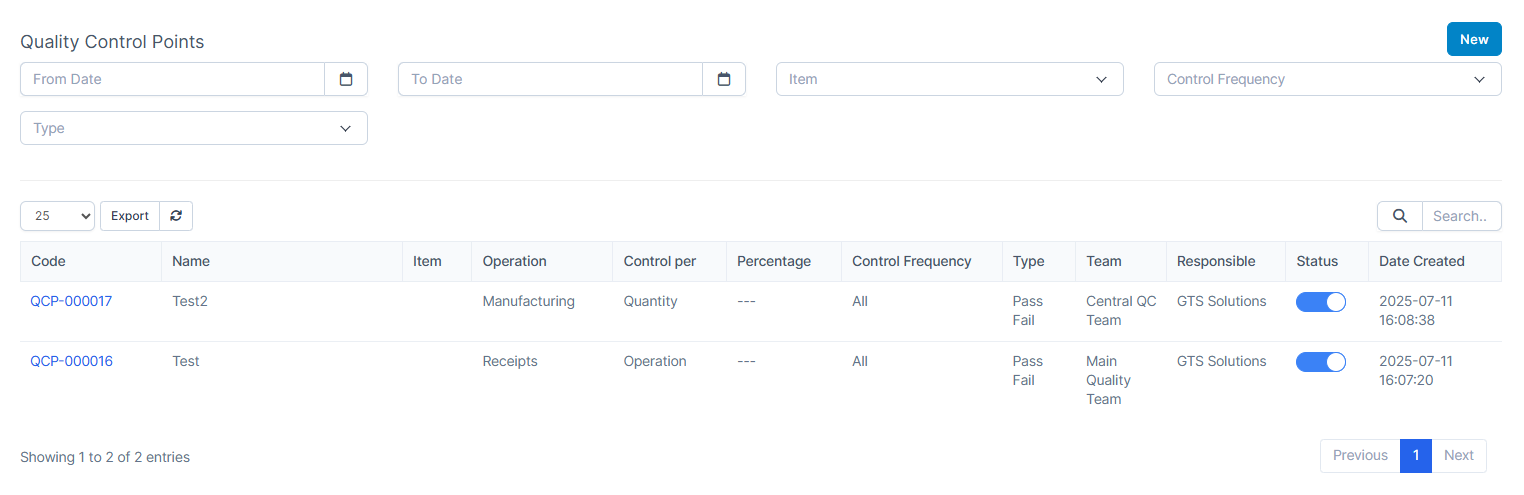Click inside the From Date field
Screen dimensions: 1524x495
(173, 79)
